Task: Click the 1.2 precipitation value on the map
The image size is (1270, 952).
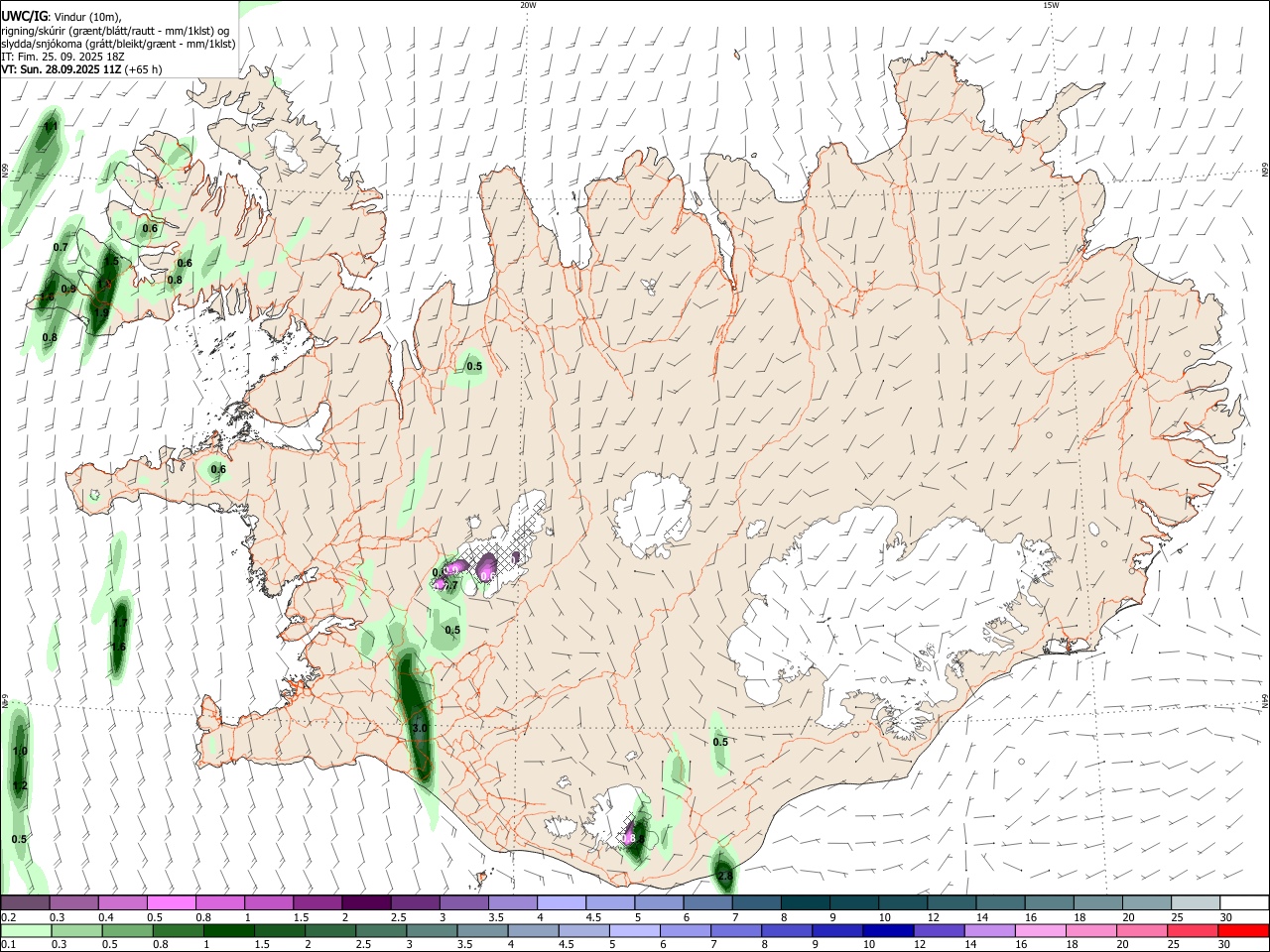Action: [20, 786]
